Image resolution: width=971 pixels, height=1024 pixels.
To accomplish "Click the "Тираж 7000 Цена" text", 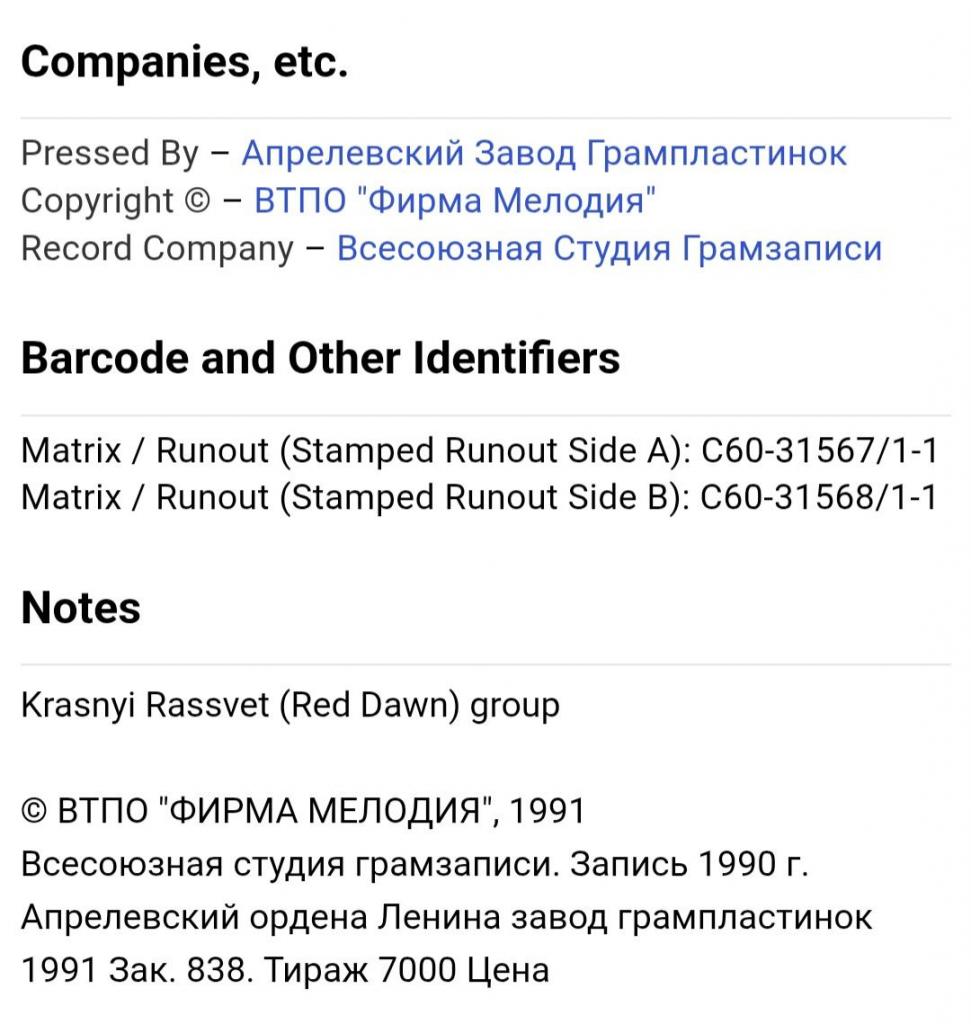I will pos(407,970).
